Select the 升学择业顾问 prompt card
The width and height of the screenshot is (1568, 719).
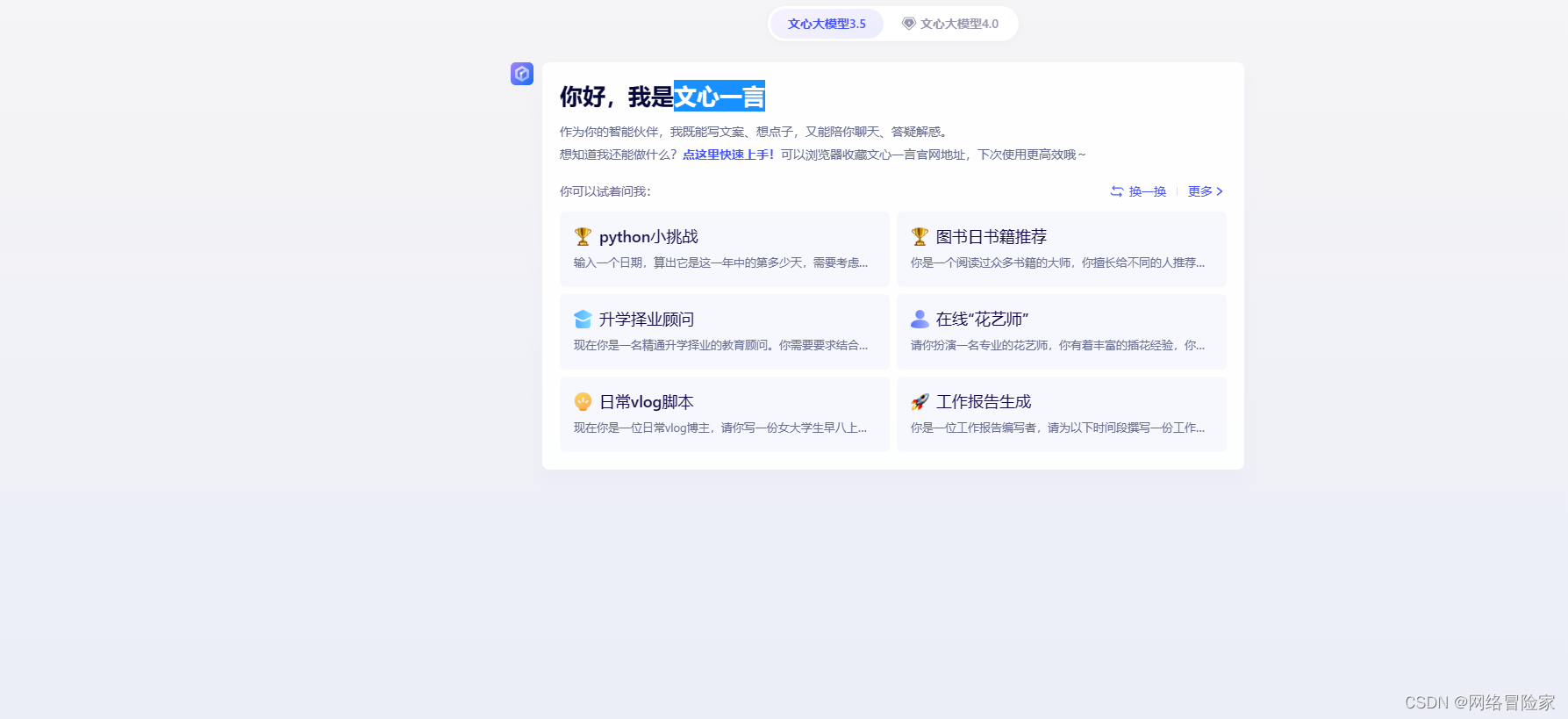coord(725,332)
